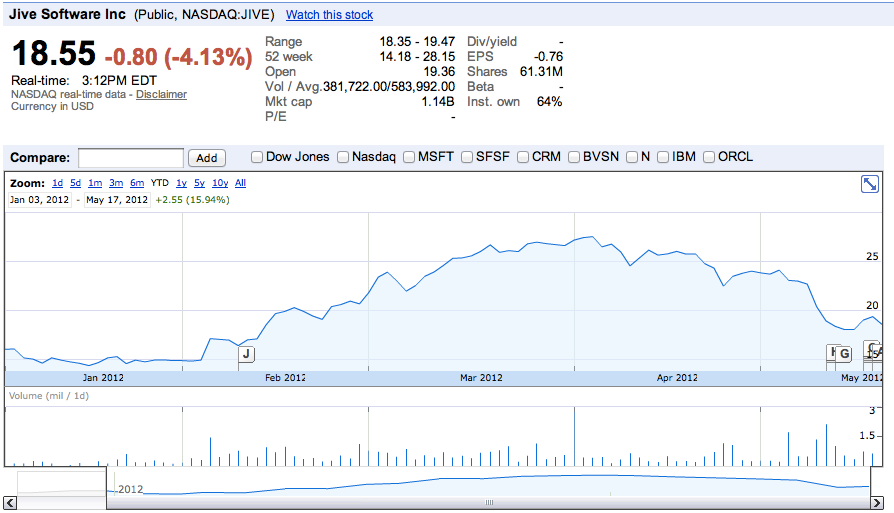894x513 pixels.
Task: Select the IBM comparison checkbox
Action: [x=663, y=157]
